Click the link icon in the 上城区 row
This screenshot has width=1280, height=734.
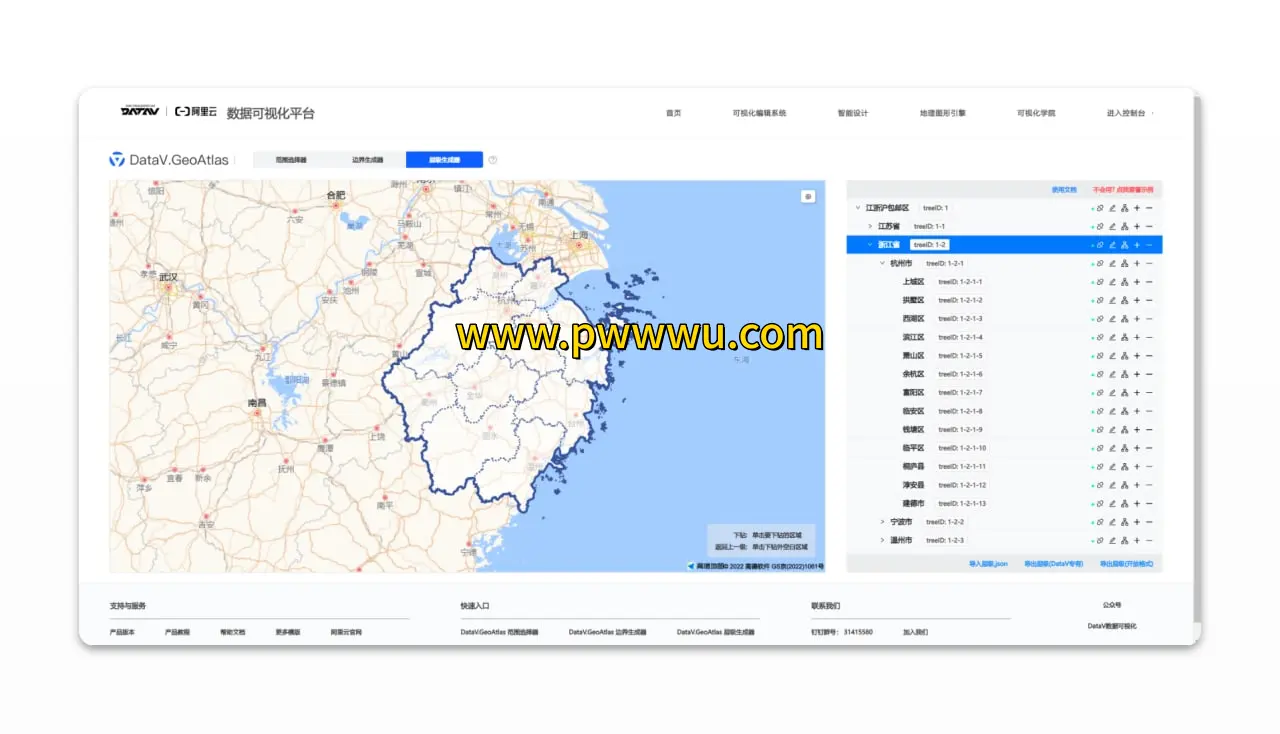[1100, 282]
